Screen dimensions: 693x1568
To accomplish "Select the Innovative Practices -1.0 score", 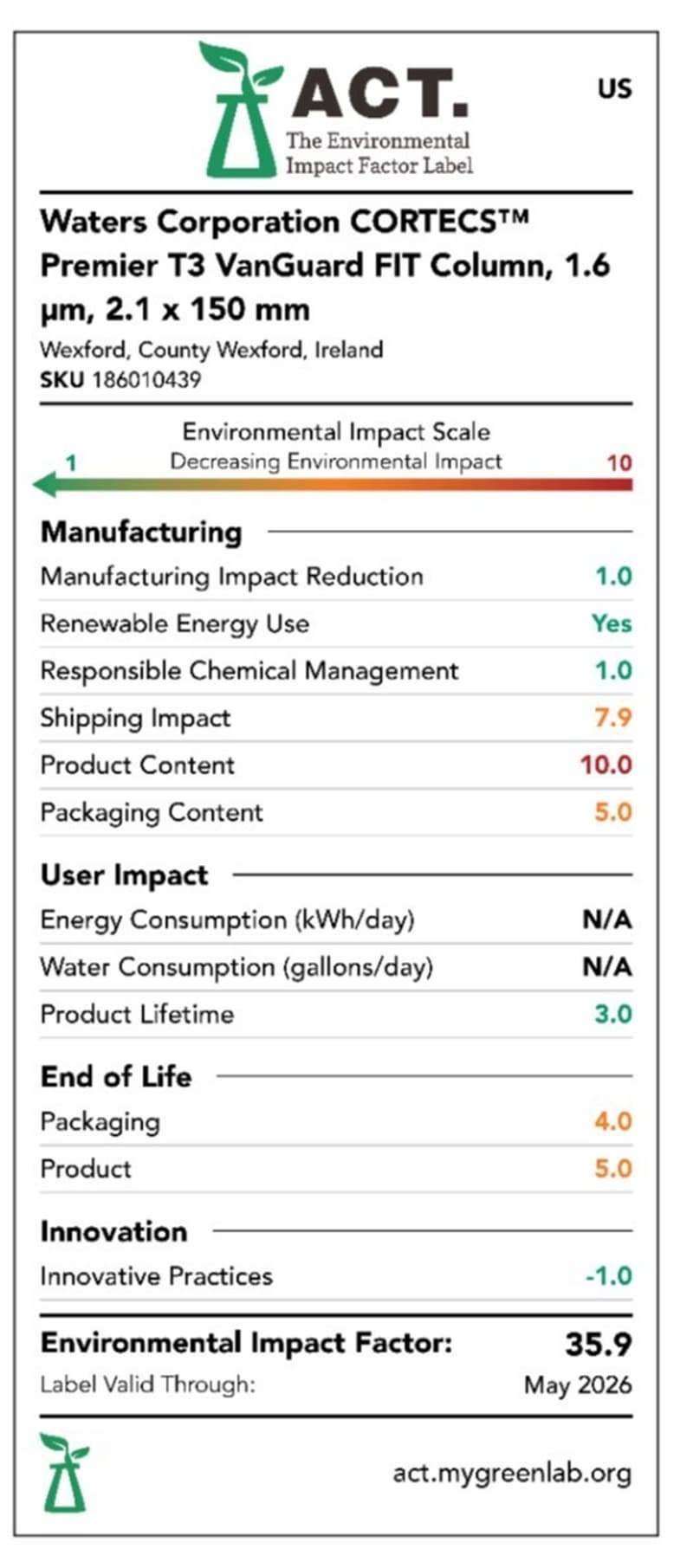I will pos(608,1276).
